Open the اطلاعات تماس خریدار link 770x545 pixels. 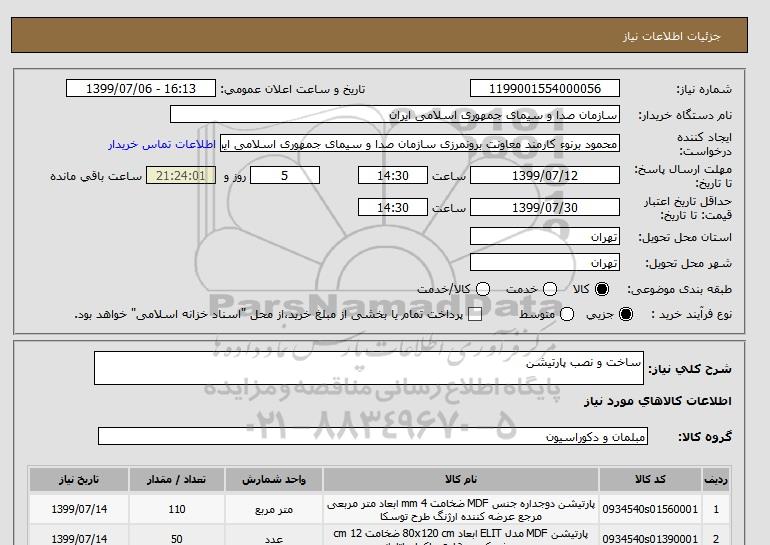click(x=162, y=145)
